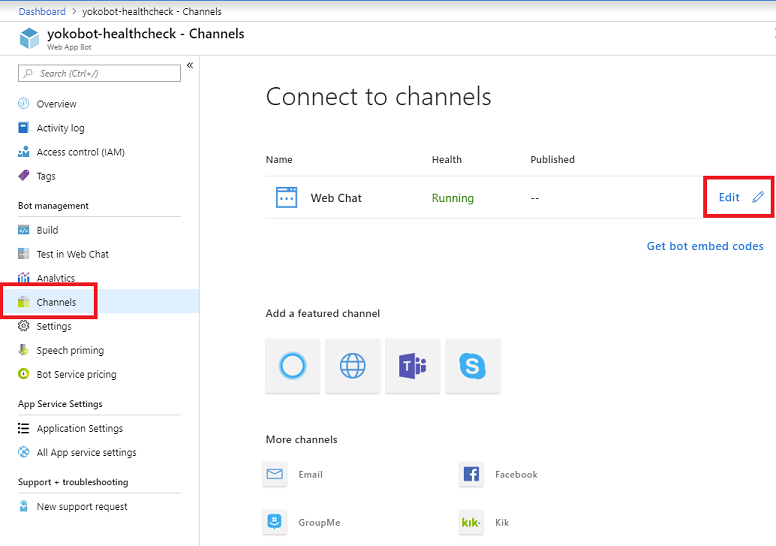
Task: Collapse the sidebar with double chevron
Action: pos(190,65)
